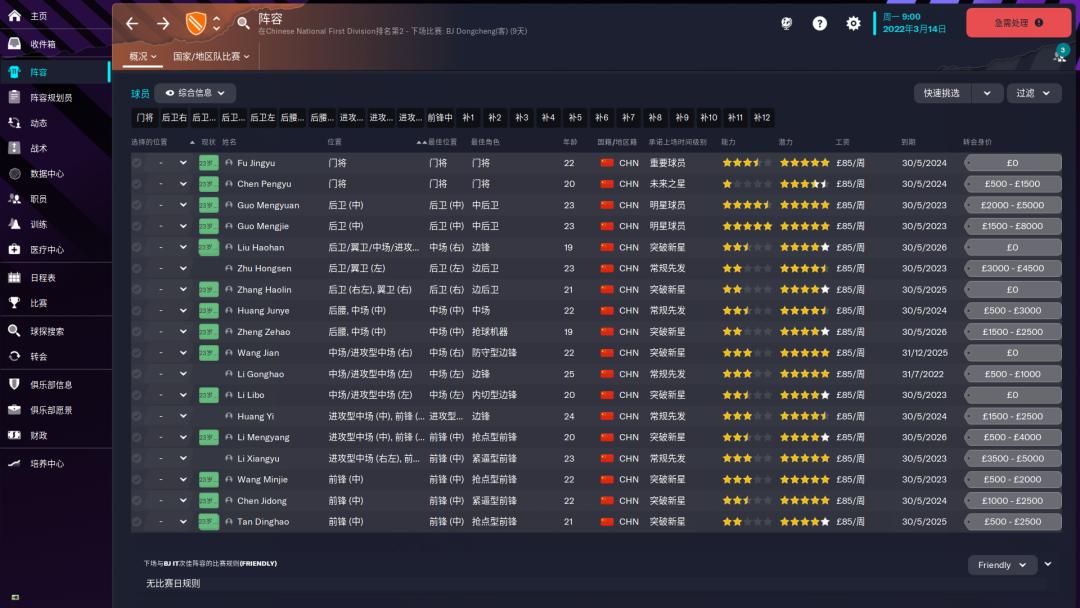Open the 主页 home icon in sidebar
Viewport: 1080px width, 608px height.
[14, 16]
